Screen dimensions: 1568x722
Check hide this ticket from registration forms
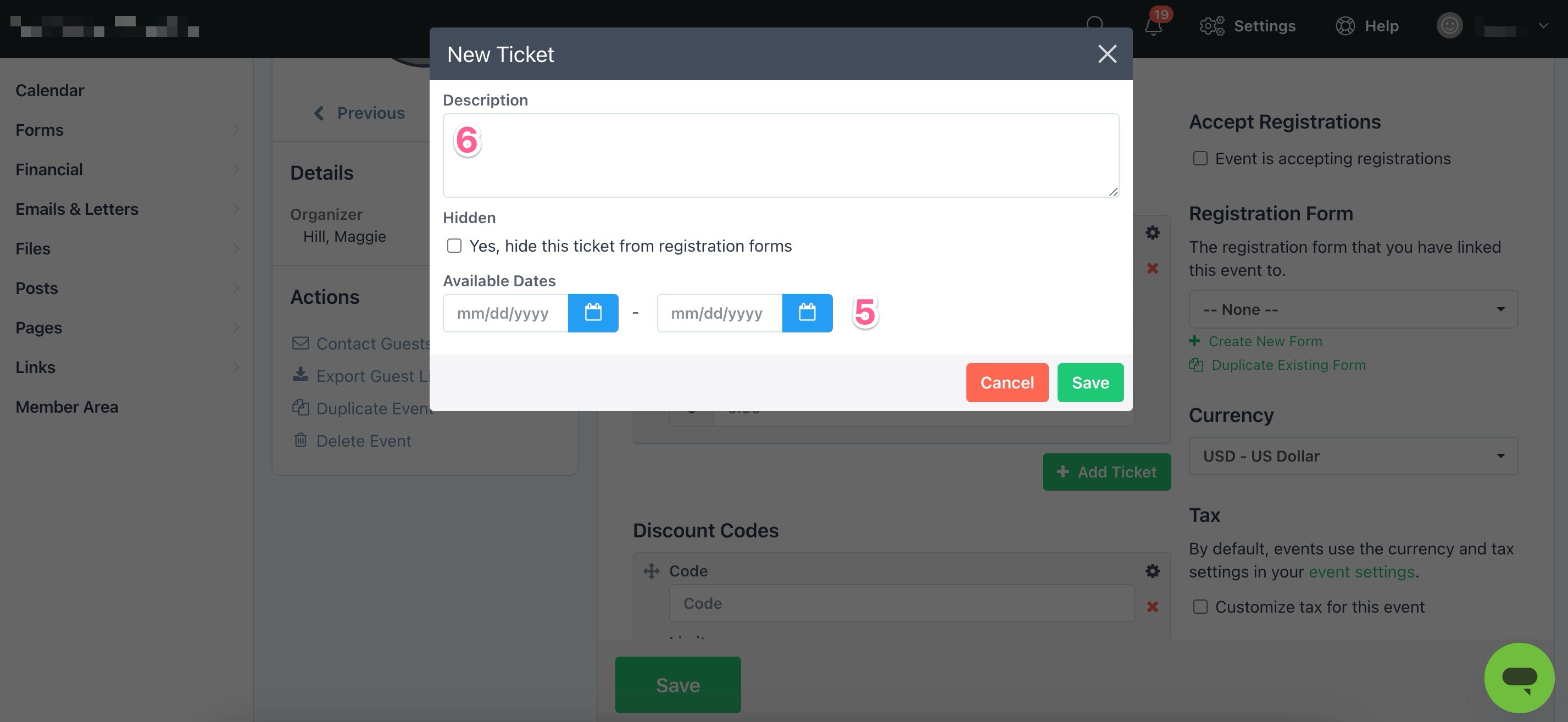tap(454, 246)
